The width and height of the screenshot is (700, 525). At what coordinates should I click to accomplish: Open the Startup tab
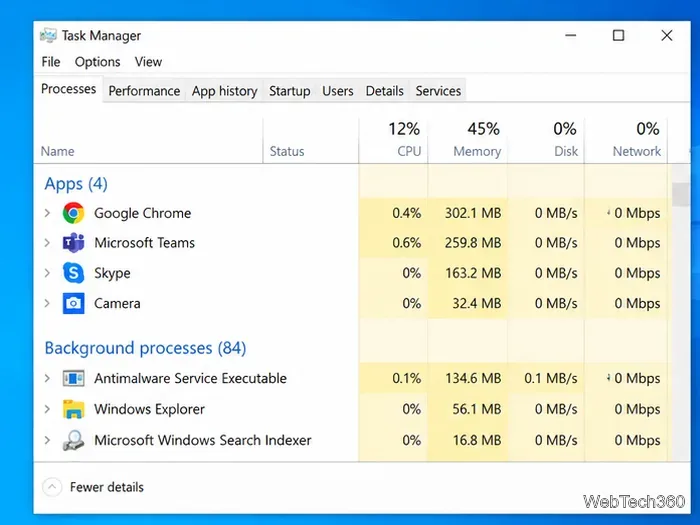(x=289, y=91)
